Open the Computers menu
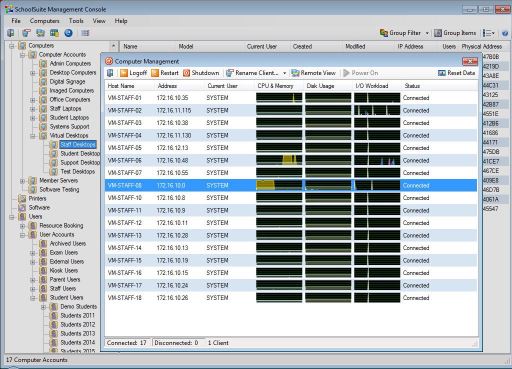 point(45,21)
